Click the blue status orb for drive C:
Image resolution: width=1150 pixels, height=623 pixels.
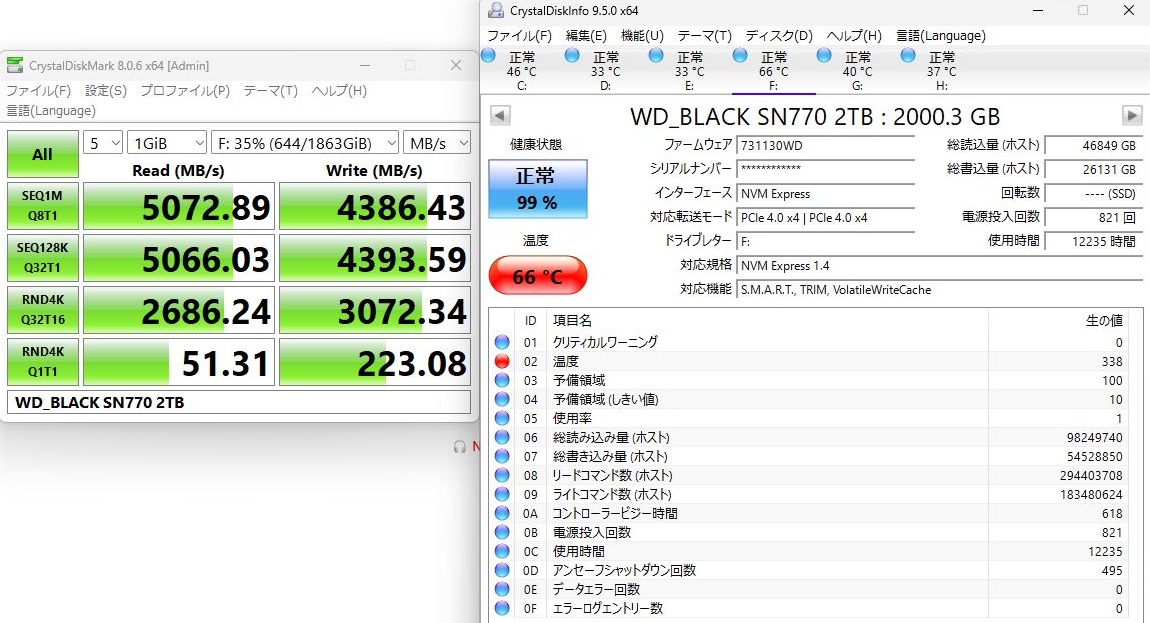[488, 56]
